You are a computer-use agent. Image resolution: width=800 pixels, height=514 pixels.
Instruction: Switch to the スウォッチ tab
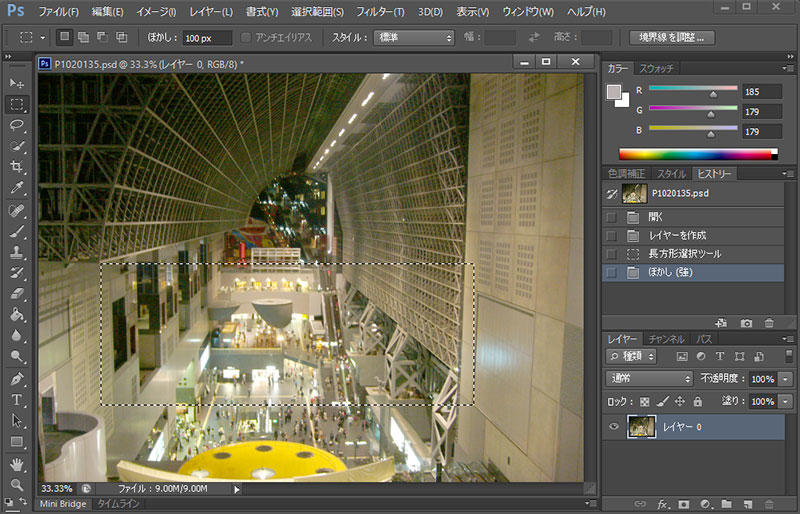[656, 68]
